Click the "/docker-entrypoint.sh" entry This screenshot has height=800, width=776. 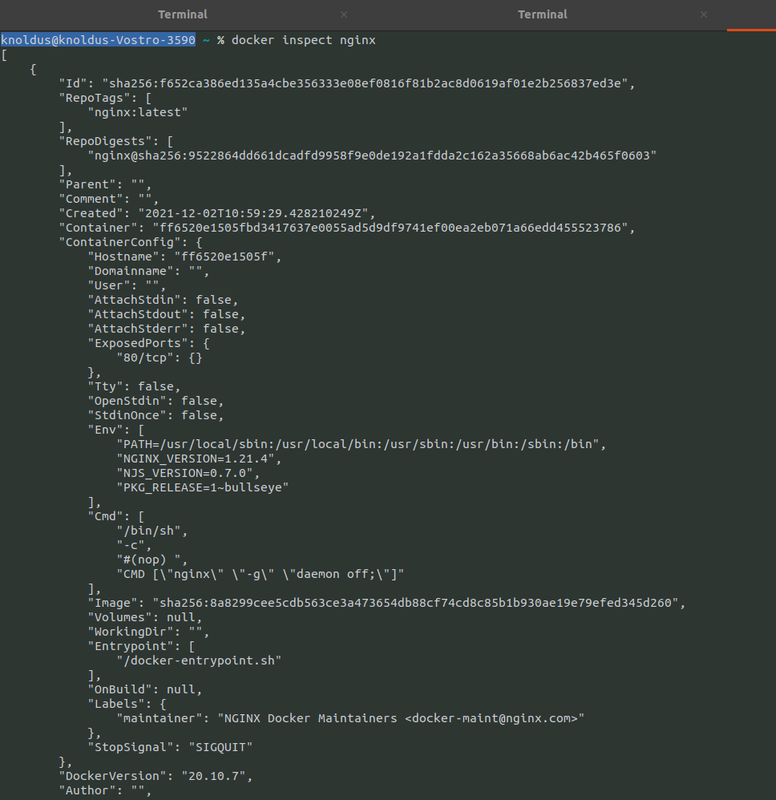point(199,661)
